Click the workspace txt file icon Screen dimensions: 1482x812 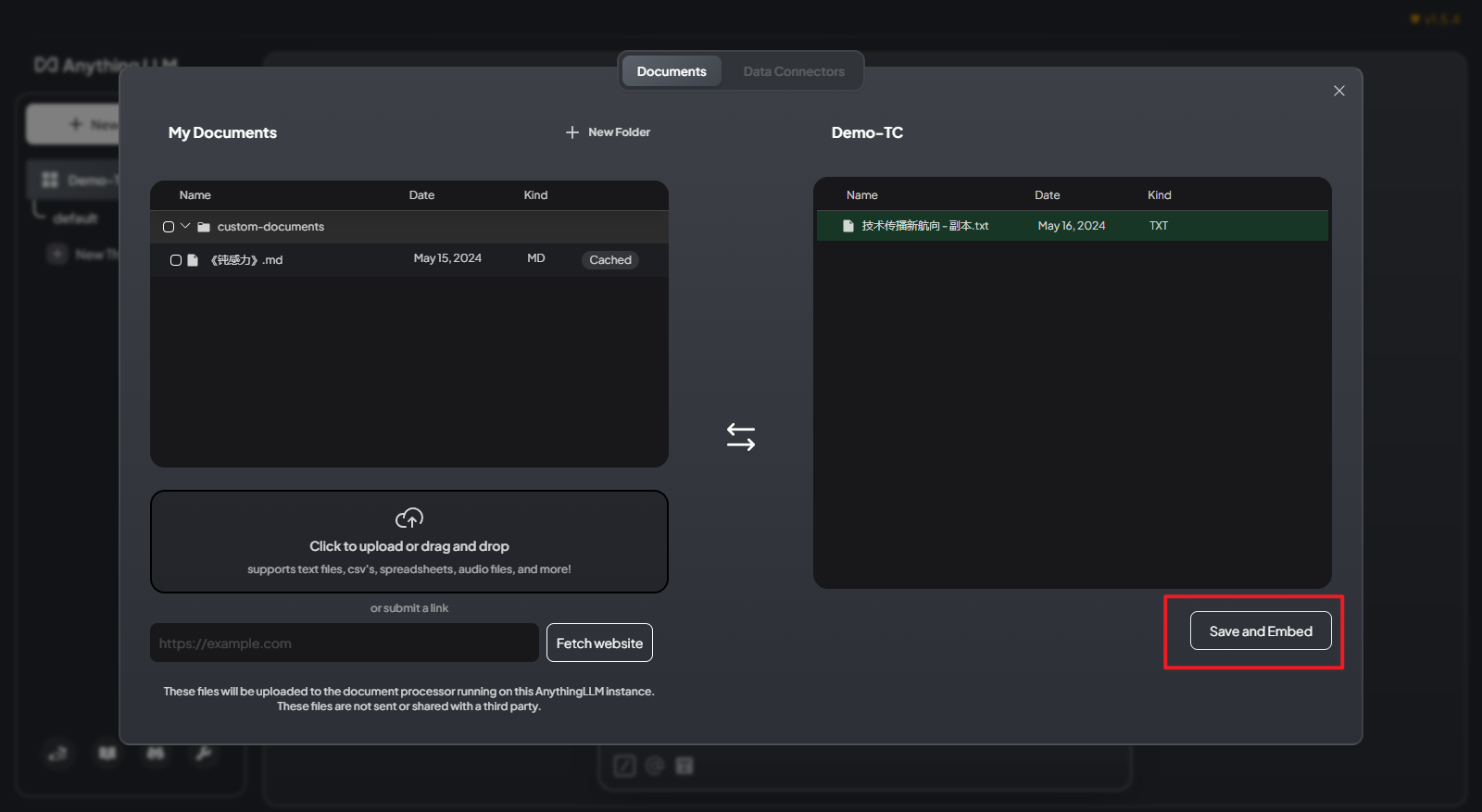[848, 226]
